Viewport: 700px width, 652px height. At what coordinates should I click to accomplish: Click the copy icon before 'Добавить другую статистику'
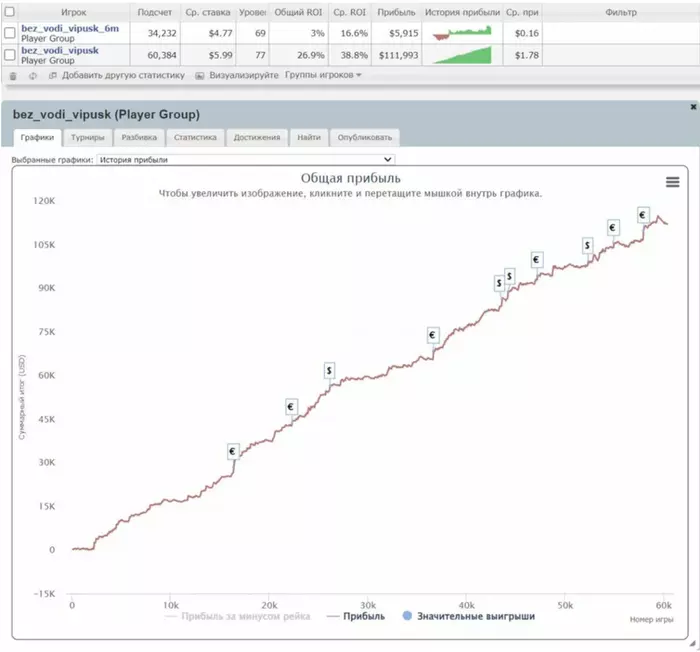point(53,75)
